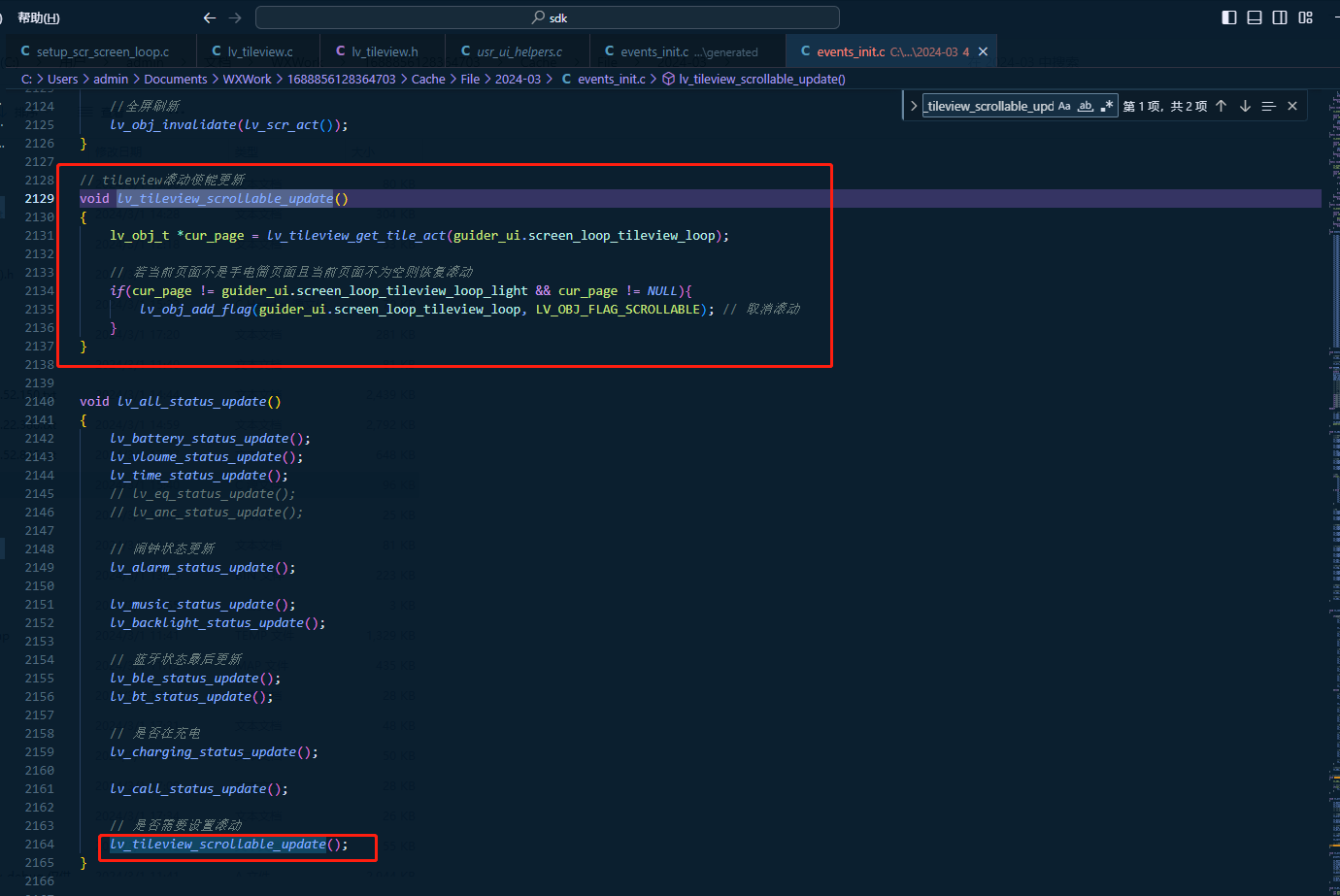
Task: Navigate back with the left arrow
Action: pos(210,17)
